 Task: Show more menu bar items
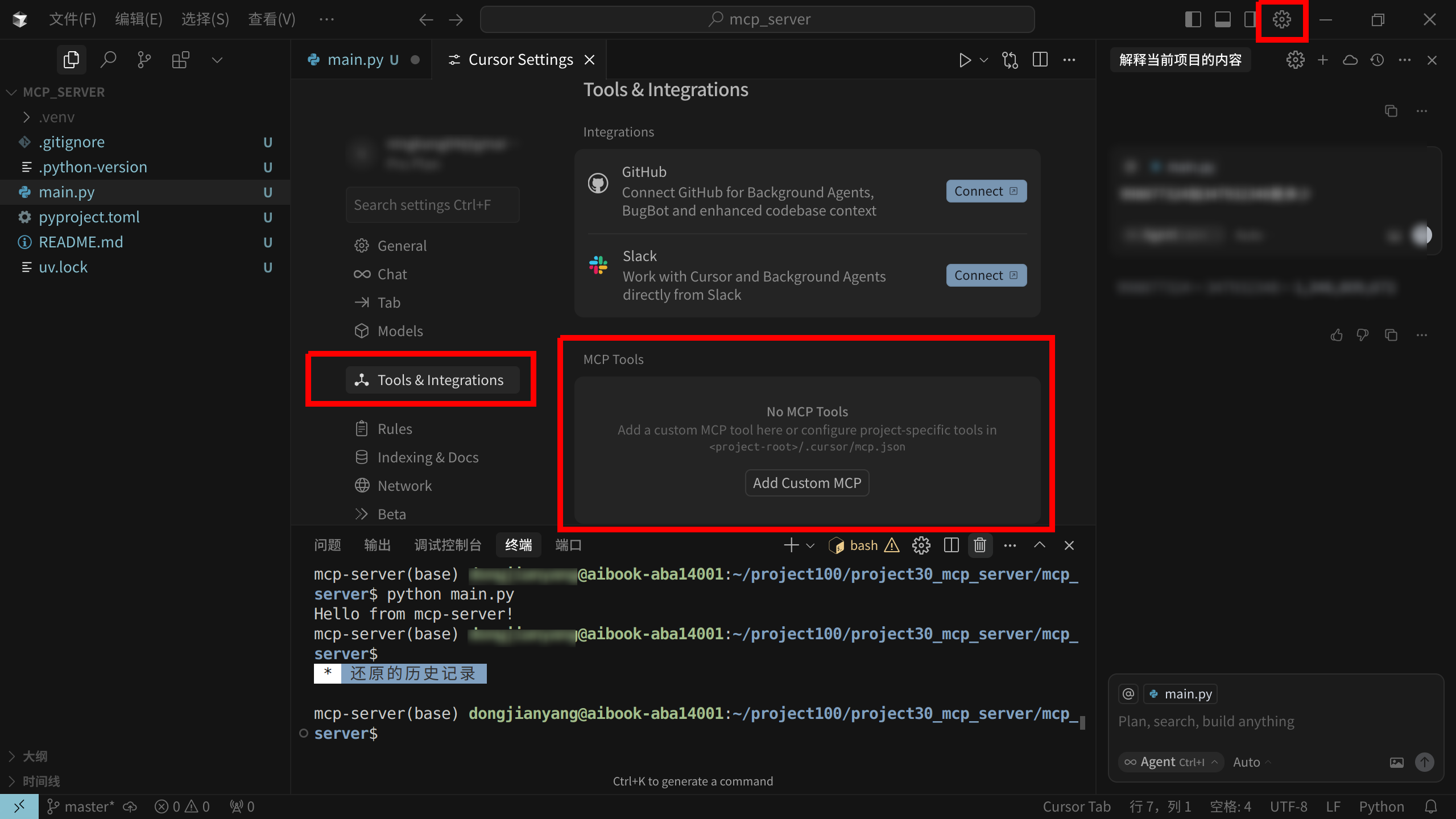pos(327,19)
